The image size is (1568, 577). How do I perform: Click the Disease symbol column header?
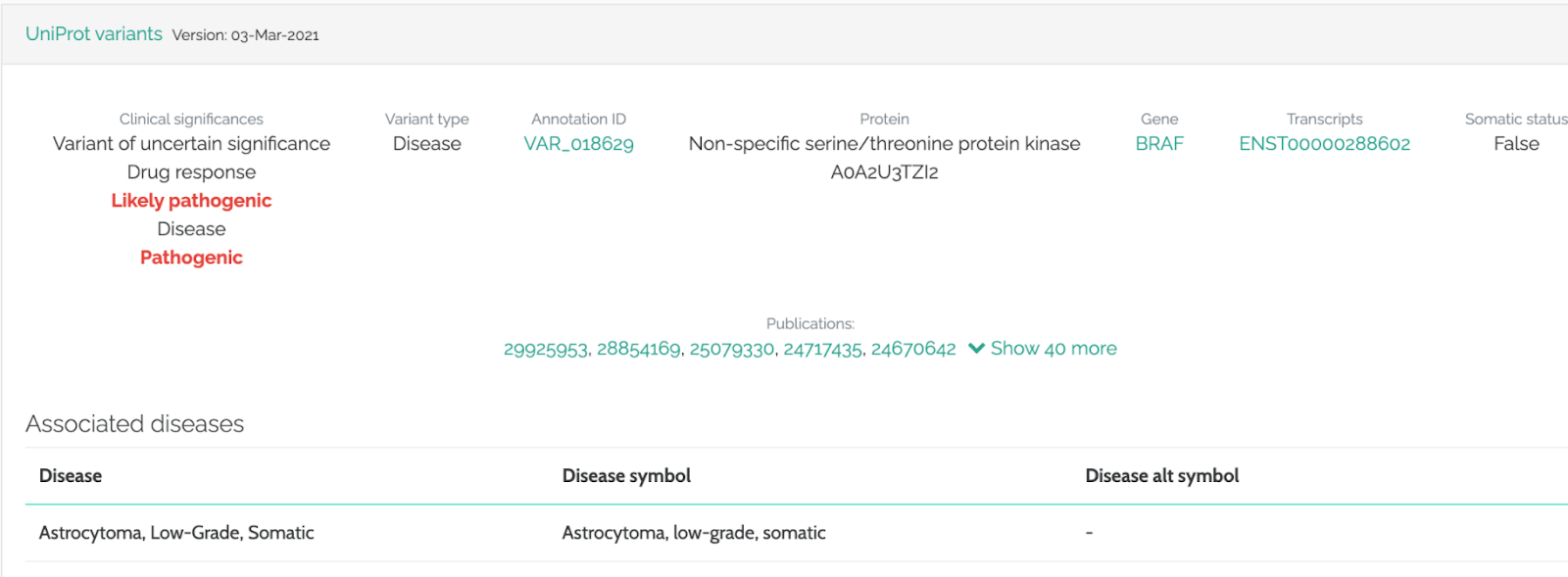(x=626, y=476)
